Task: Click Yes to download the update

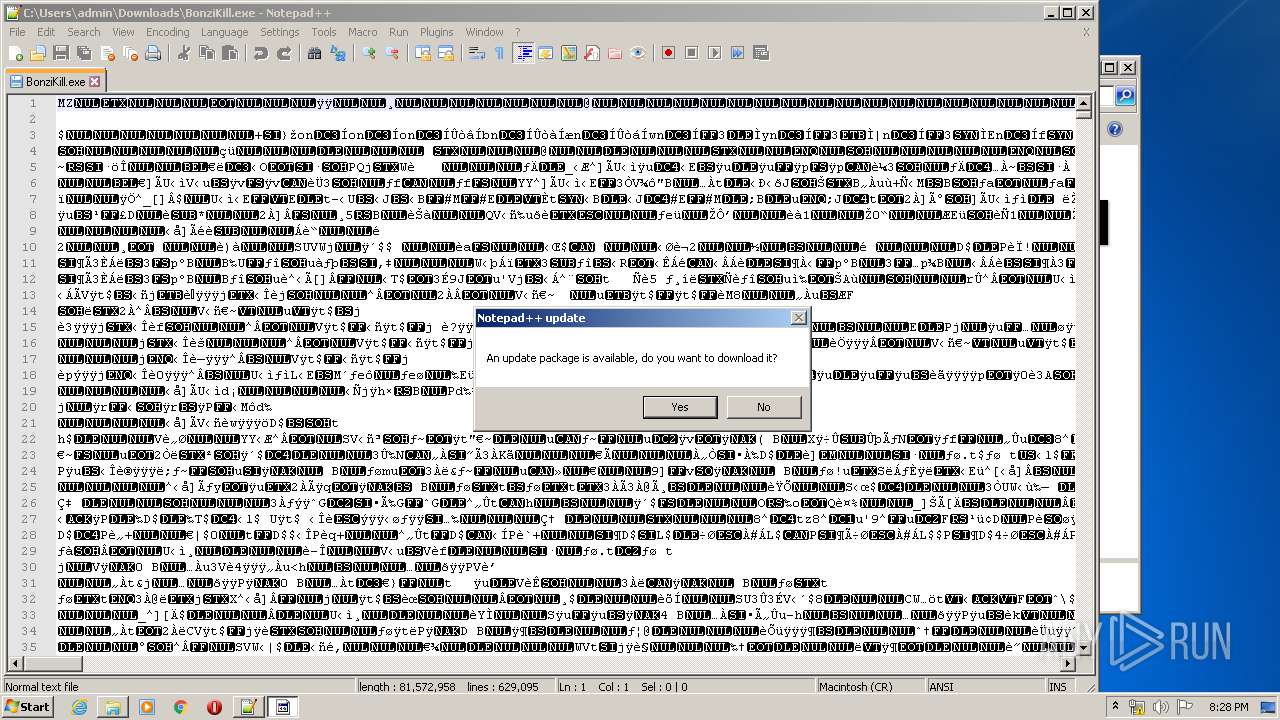Action: (x=680, y=407)
